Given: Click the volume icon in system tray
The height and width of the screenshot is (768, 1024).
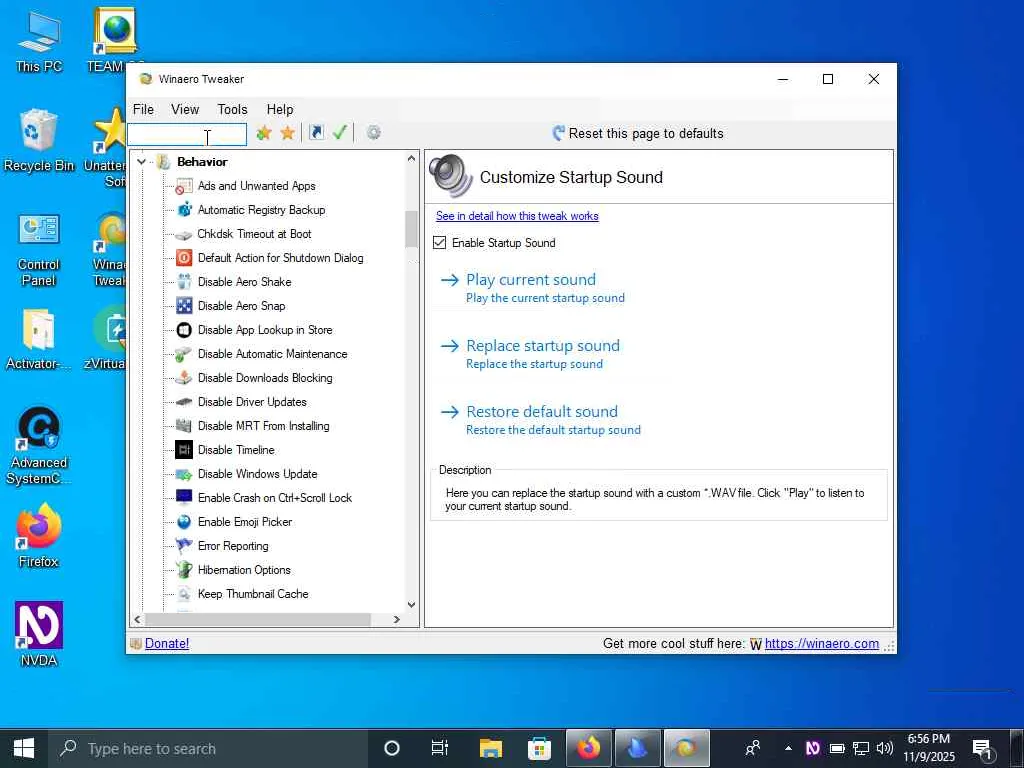Looking at the screenshot, I should pos(885,748).
